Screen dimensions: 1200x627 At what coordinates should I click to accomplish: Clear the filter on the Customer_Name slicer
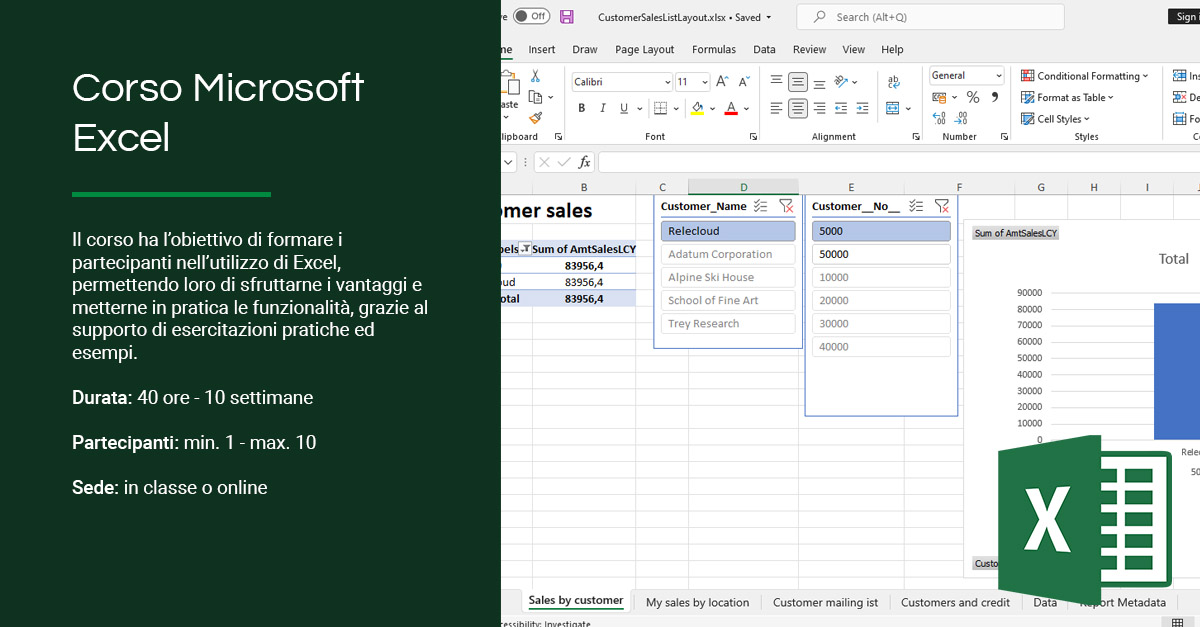[x=786, y=206]
